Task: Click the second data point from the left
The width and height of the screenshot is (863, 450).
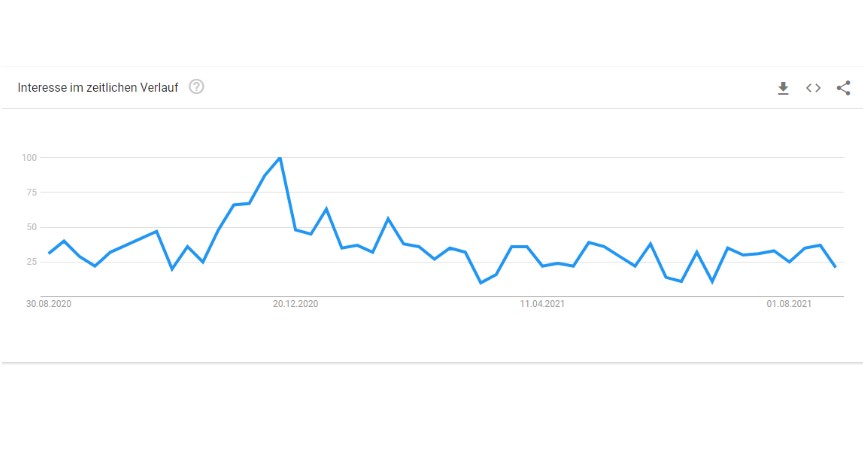Action: tap(64, 241)
